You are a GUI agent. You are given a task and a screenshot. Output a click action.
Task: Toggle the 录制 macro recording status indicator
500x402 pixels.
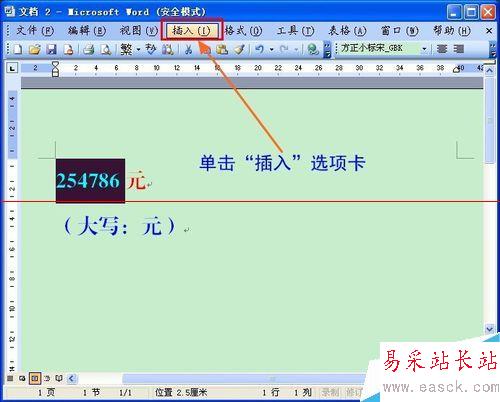click(330, 392)
